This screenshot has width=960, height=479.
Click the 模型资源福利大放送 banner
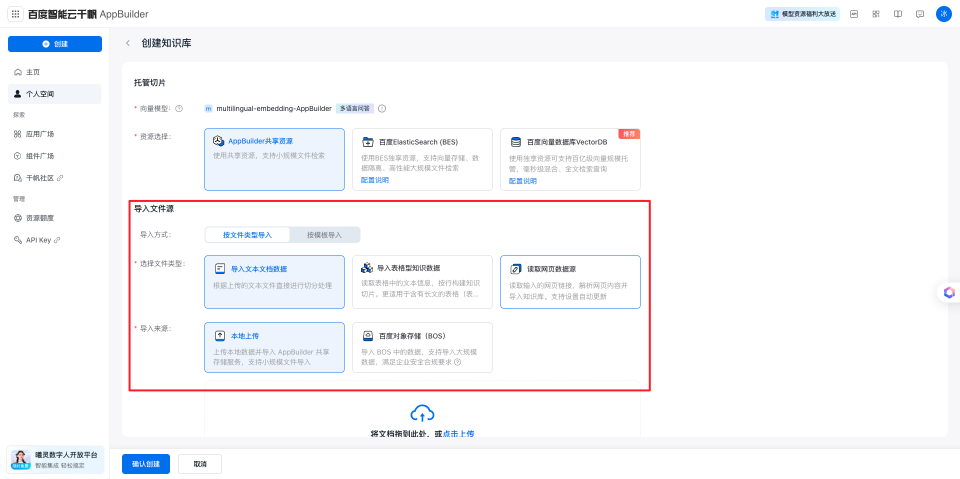(802, 14)
